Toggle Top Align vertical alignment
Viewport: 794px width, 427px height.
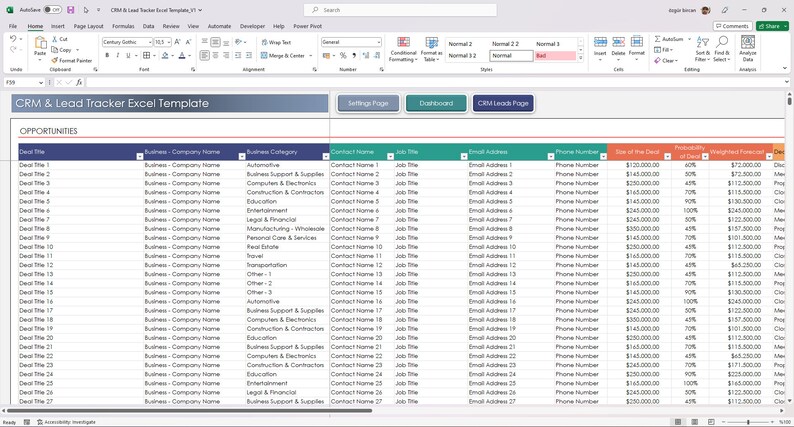(x=205, y=42)
